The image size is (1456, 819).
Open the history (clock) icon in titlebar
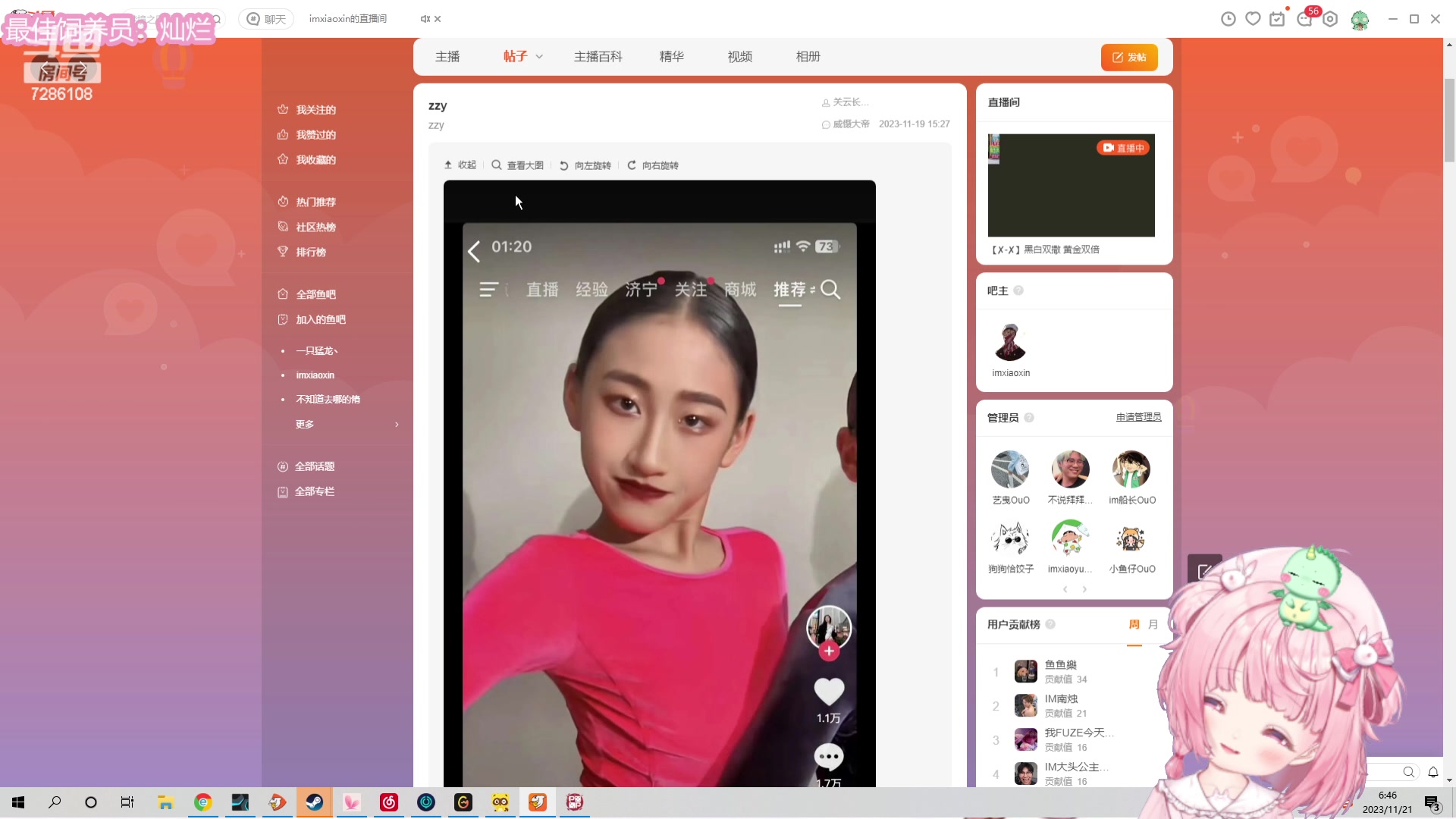point(1228,18)
